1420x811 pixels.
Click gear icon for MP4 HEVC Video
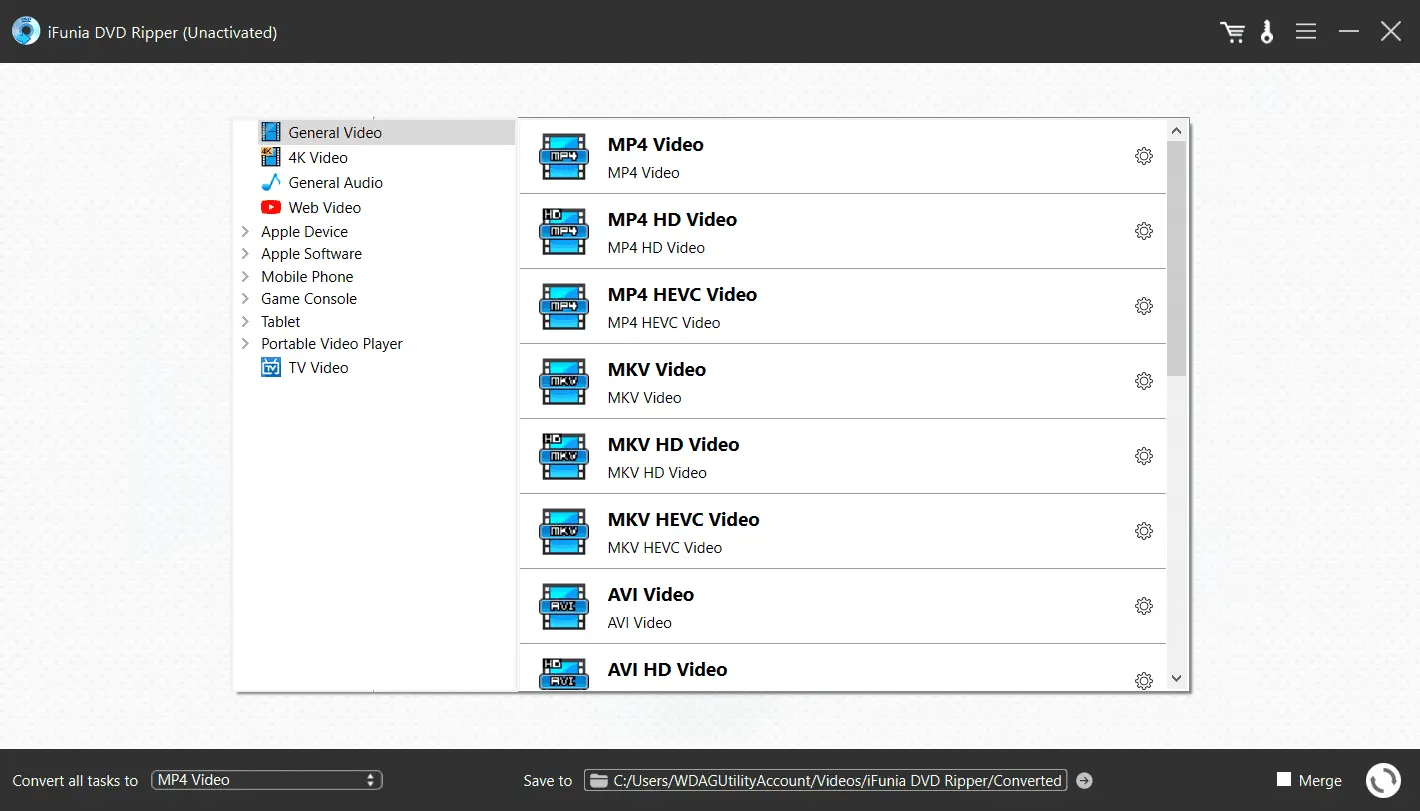1144,306
